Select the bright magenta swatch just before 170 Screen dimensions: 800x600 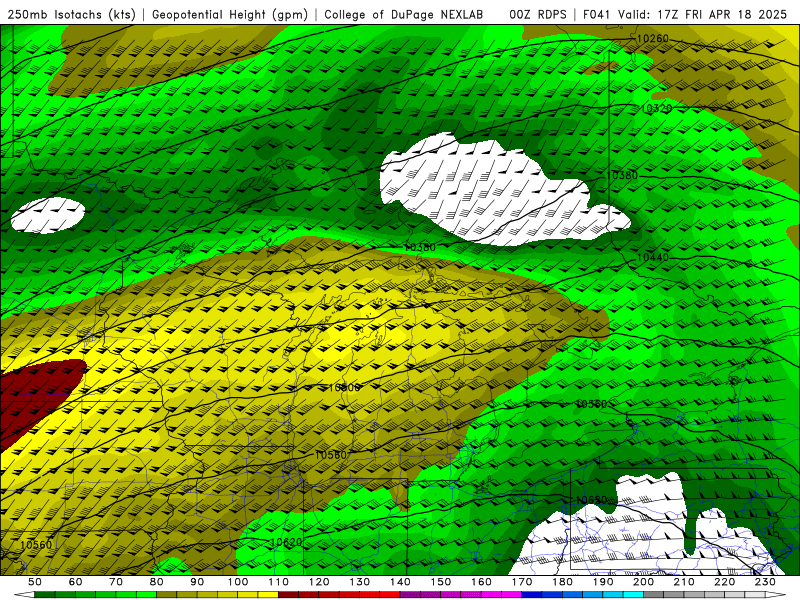pos(512,595)
